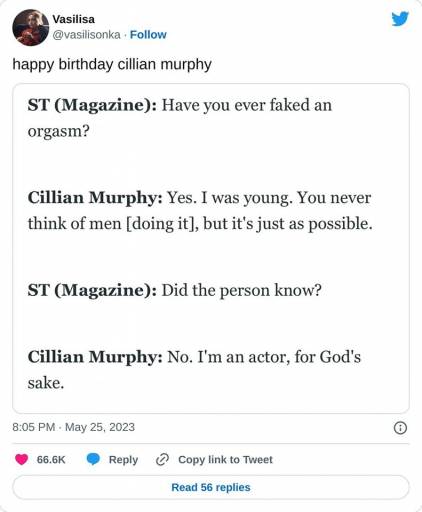The image size is (422, 512).
Task: Click the 'happy birthday cillian murphy' tweet text
Action: 112,64
